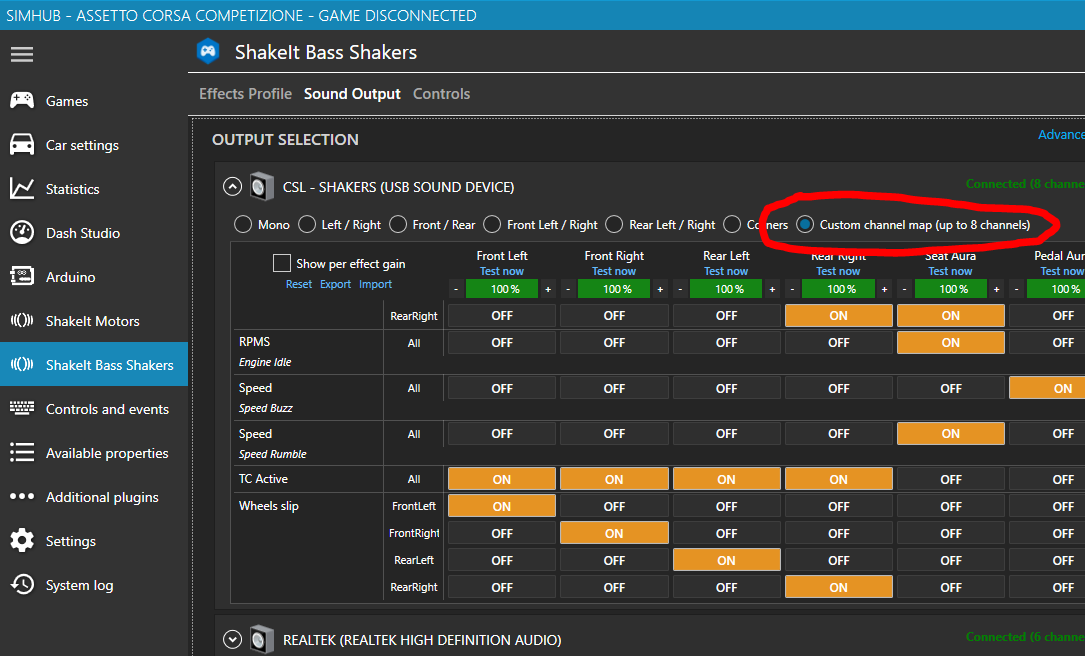Turn off TC Active on Front Left
This screenshot has width=1085, height=656.
click(502, 479)
